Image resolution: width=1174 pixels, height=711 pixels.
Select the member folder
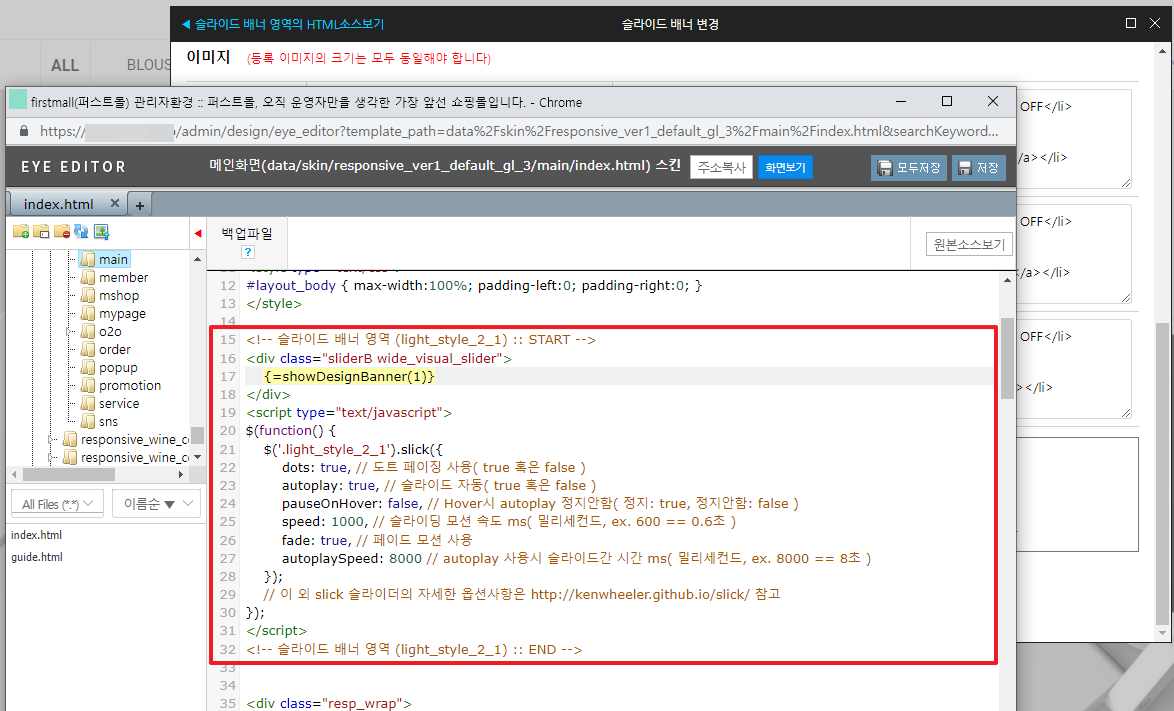(124, 278)
